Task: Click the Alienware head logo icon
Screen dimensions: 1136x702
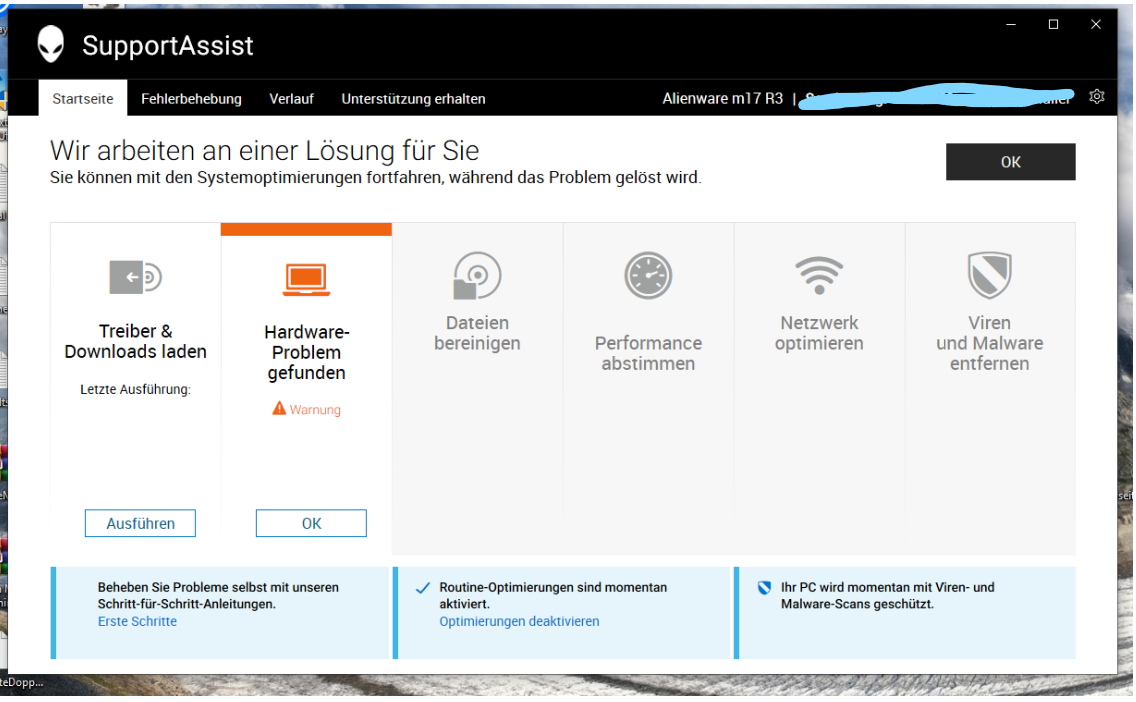Action: tap(51, 44)
